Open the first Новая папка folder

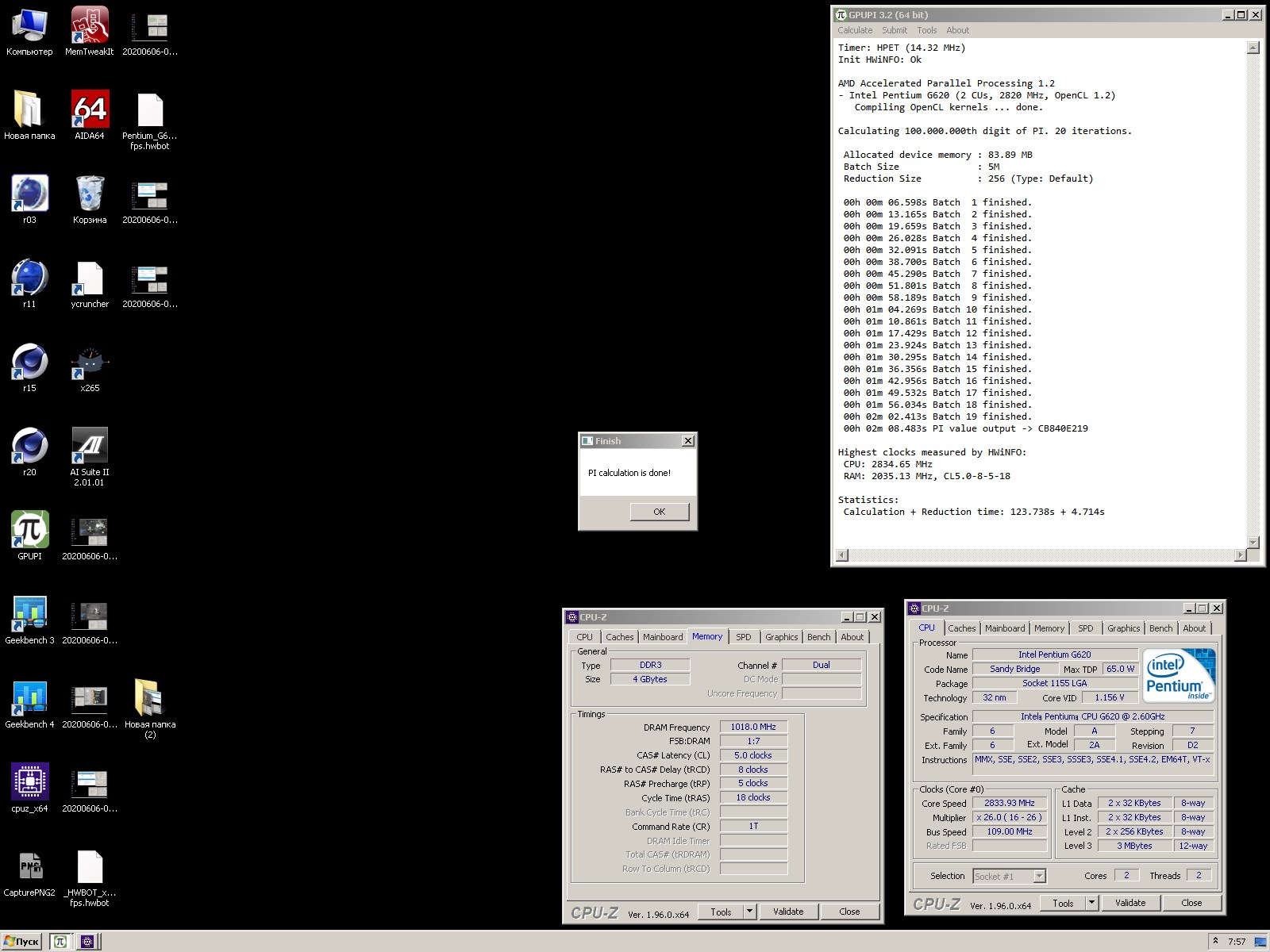29,116
